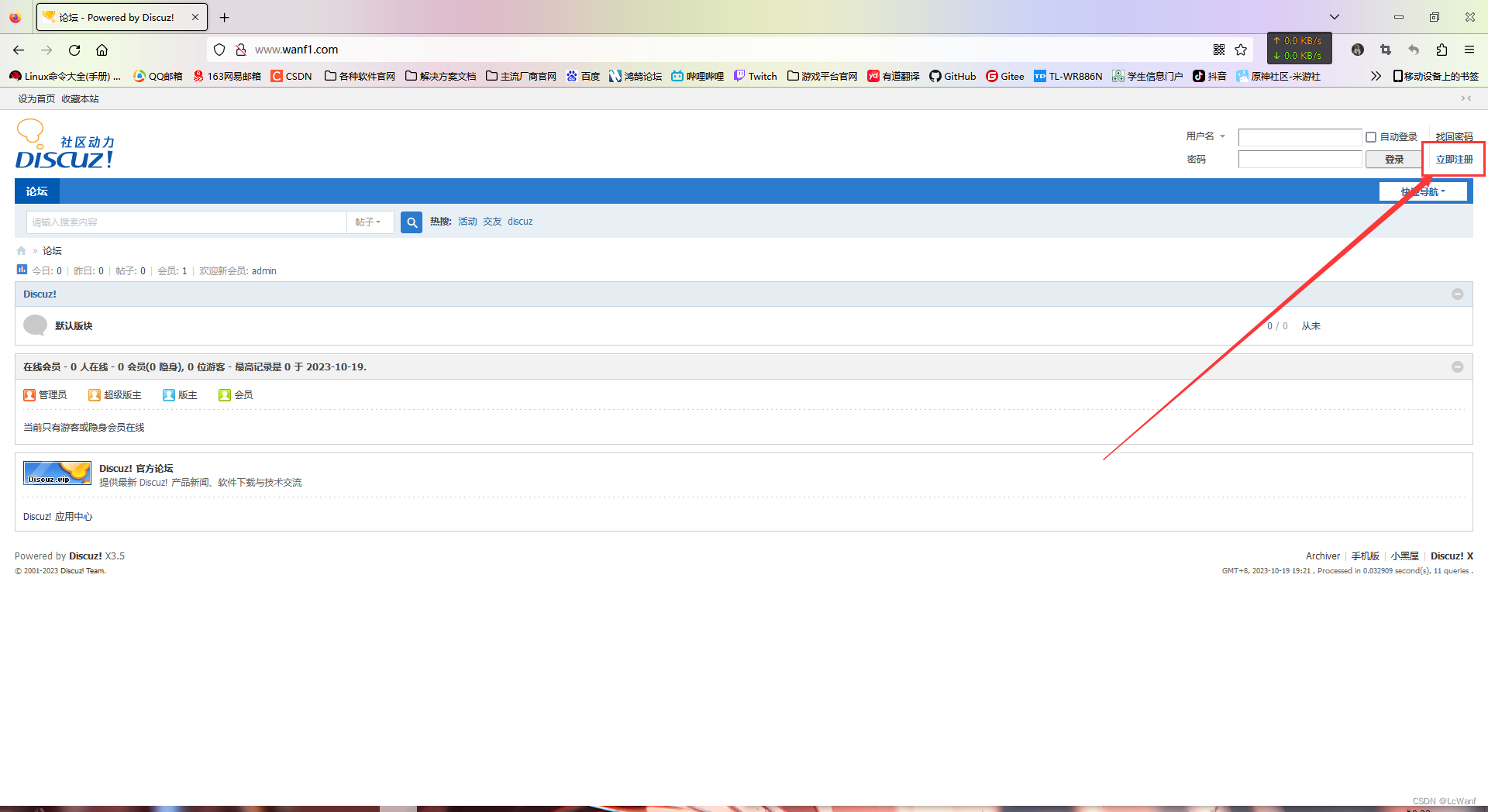Click the blue search magnifier button
This screenshot has height=812, width=1488.
[412, 222]
